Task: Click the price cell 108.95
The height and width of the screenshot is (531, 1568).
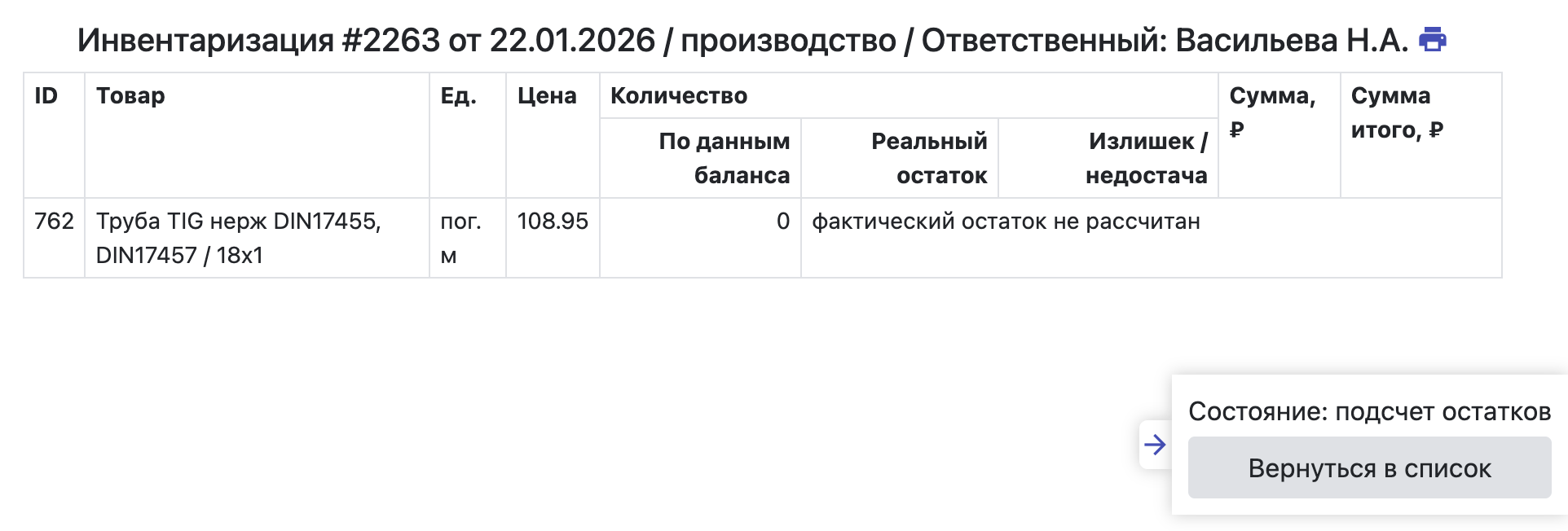Action: pyautogui.click(x=553, y=222)
